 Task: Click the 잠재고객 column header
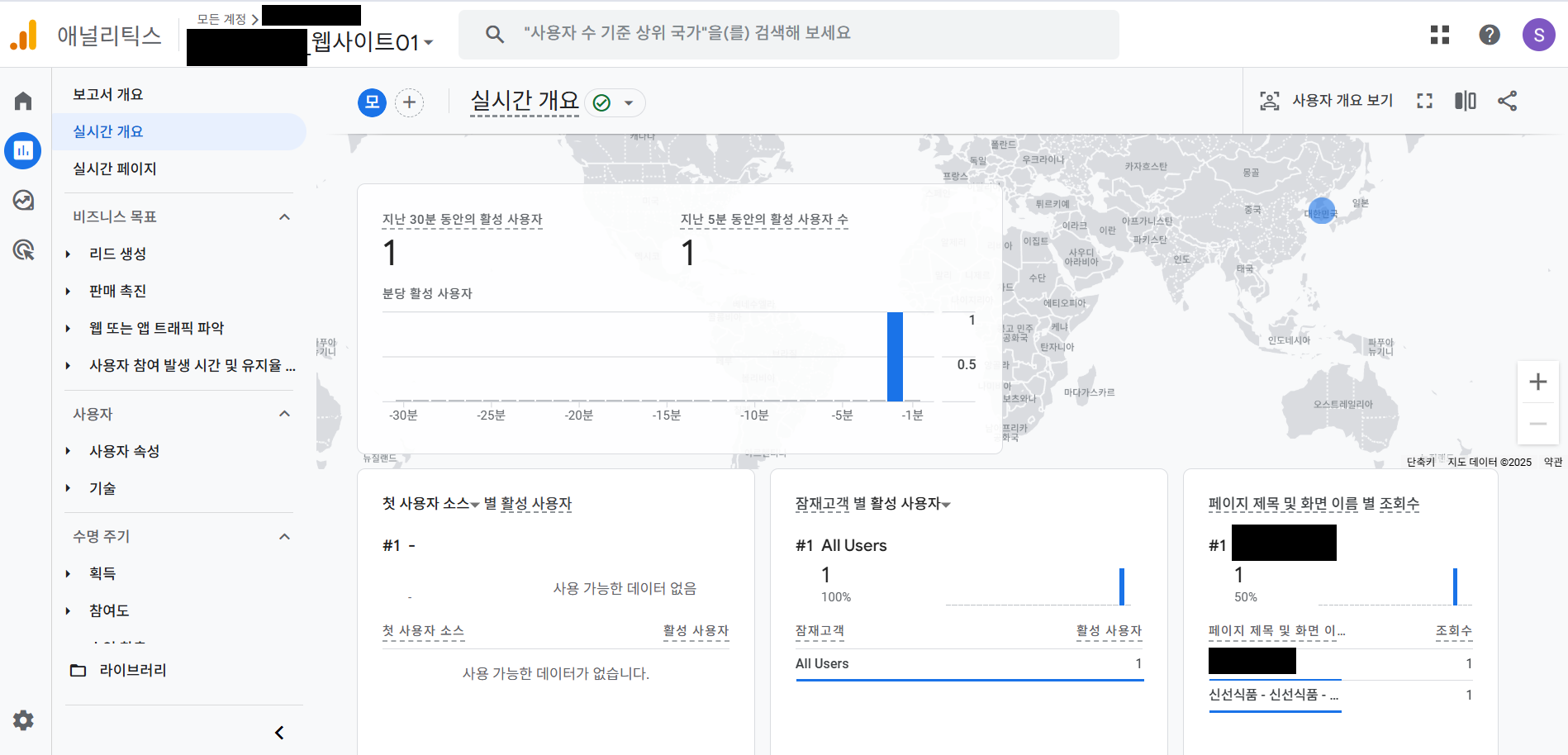[820, 631]
